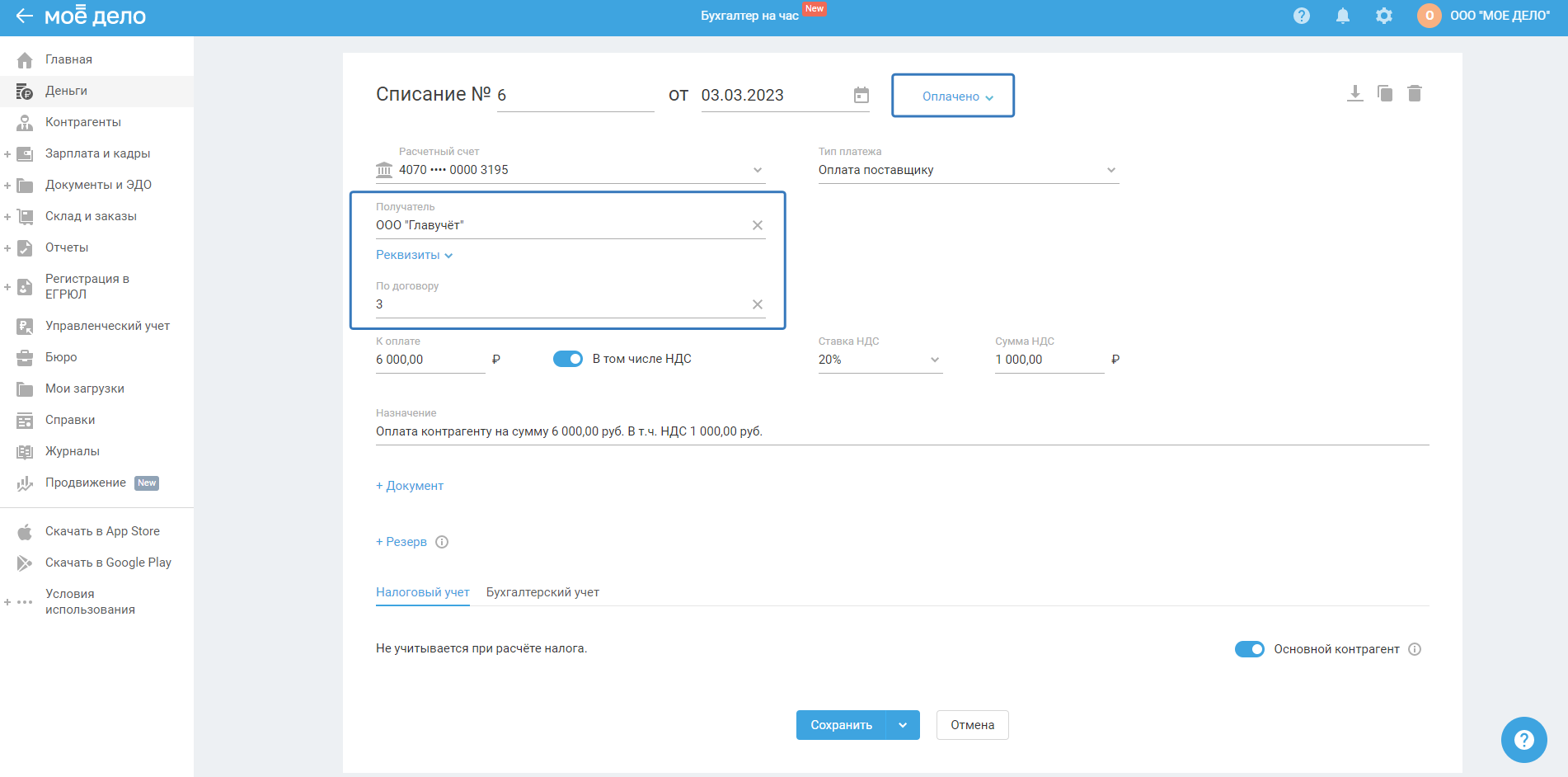This screenshot has height=777, width=1568.
Task: Open the help question mark in header
Action: 1302,16
